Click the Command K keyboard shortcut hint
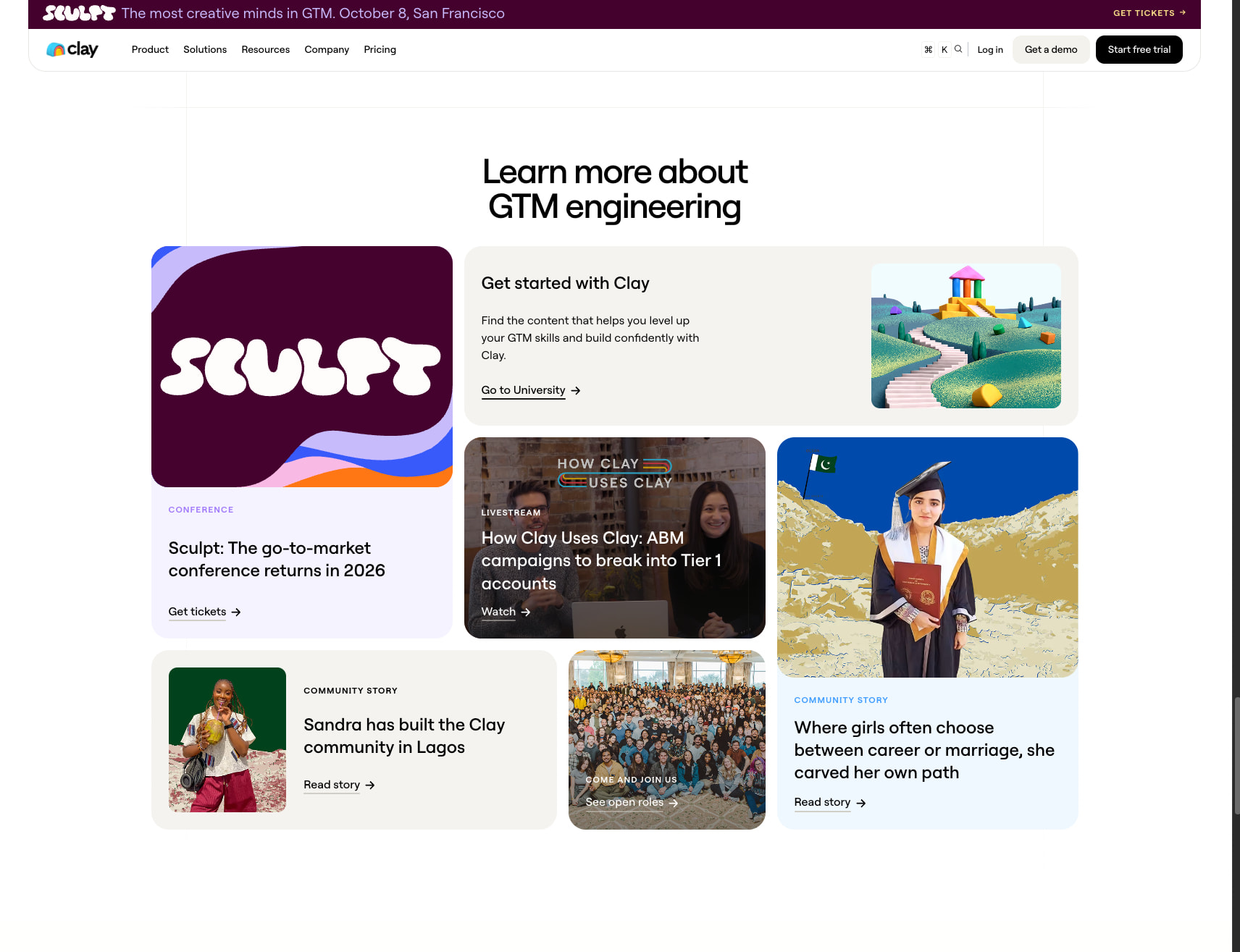Image resolution: width=1240 pixels, height=952 pixels. coord(936,49)
